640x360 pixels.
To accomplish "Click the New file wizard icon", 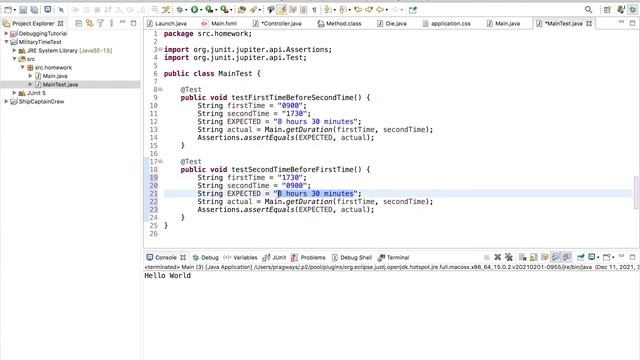I will (x=8, y=10).
